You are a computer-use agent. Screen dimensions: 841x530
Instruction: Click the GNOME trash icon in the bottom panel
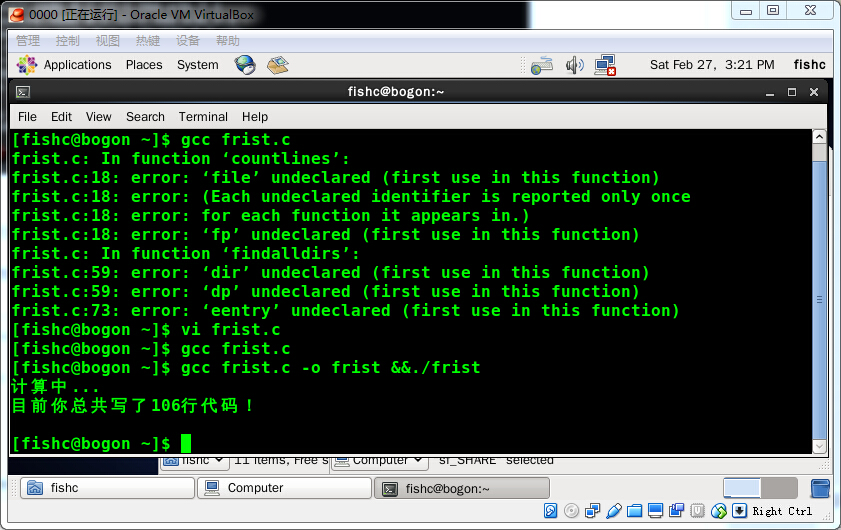pos(820,488)
